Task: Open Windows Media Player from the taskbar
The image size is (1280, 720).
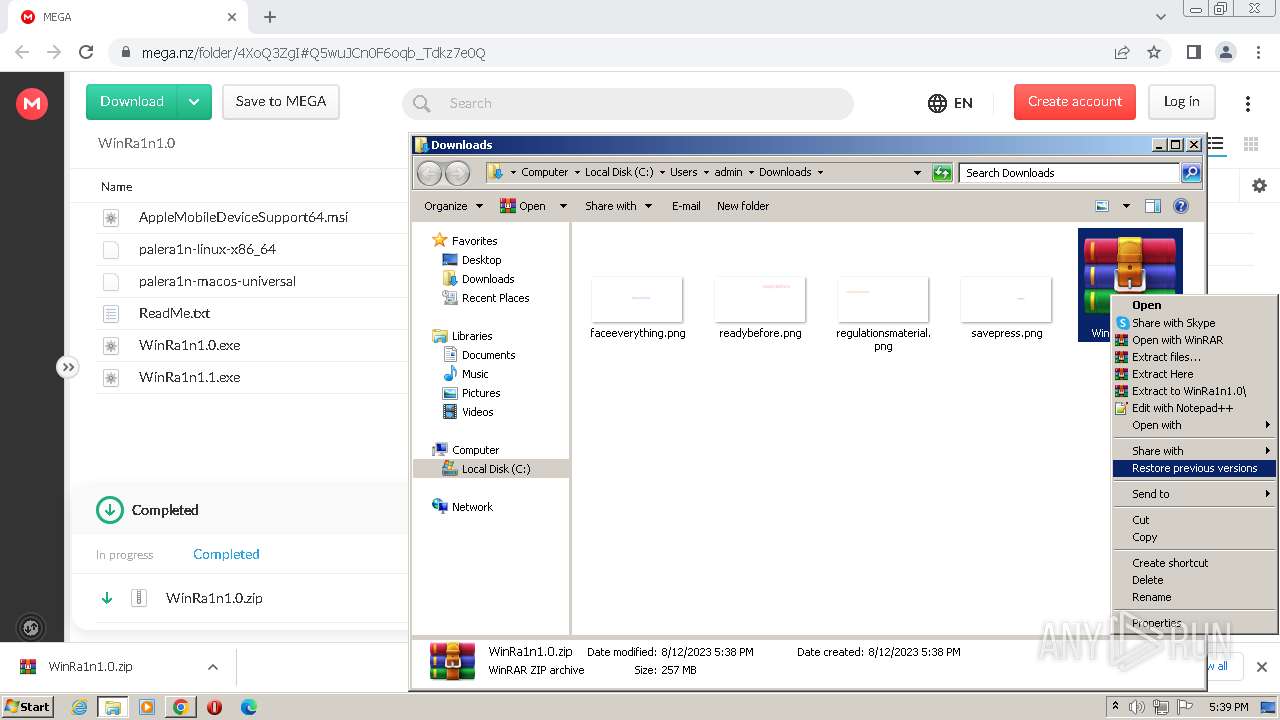Action: (x=147, y=707)
